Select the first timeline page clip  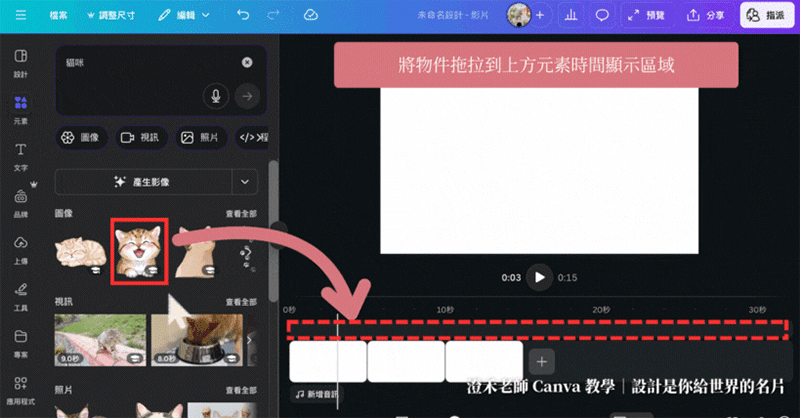[x=328, y=361]
